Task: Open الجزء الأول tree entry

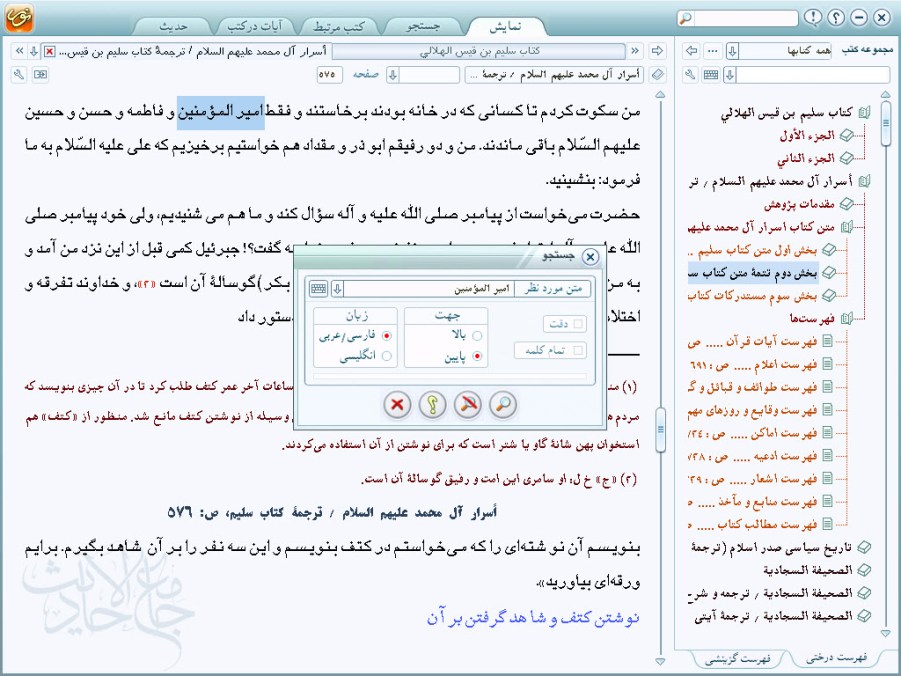Action: pos(807,136)
